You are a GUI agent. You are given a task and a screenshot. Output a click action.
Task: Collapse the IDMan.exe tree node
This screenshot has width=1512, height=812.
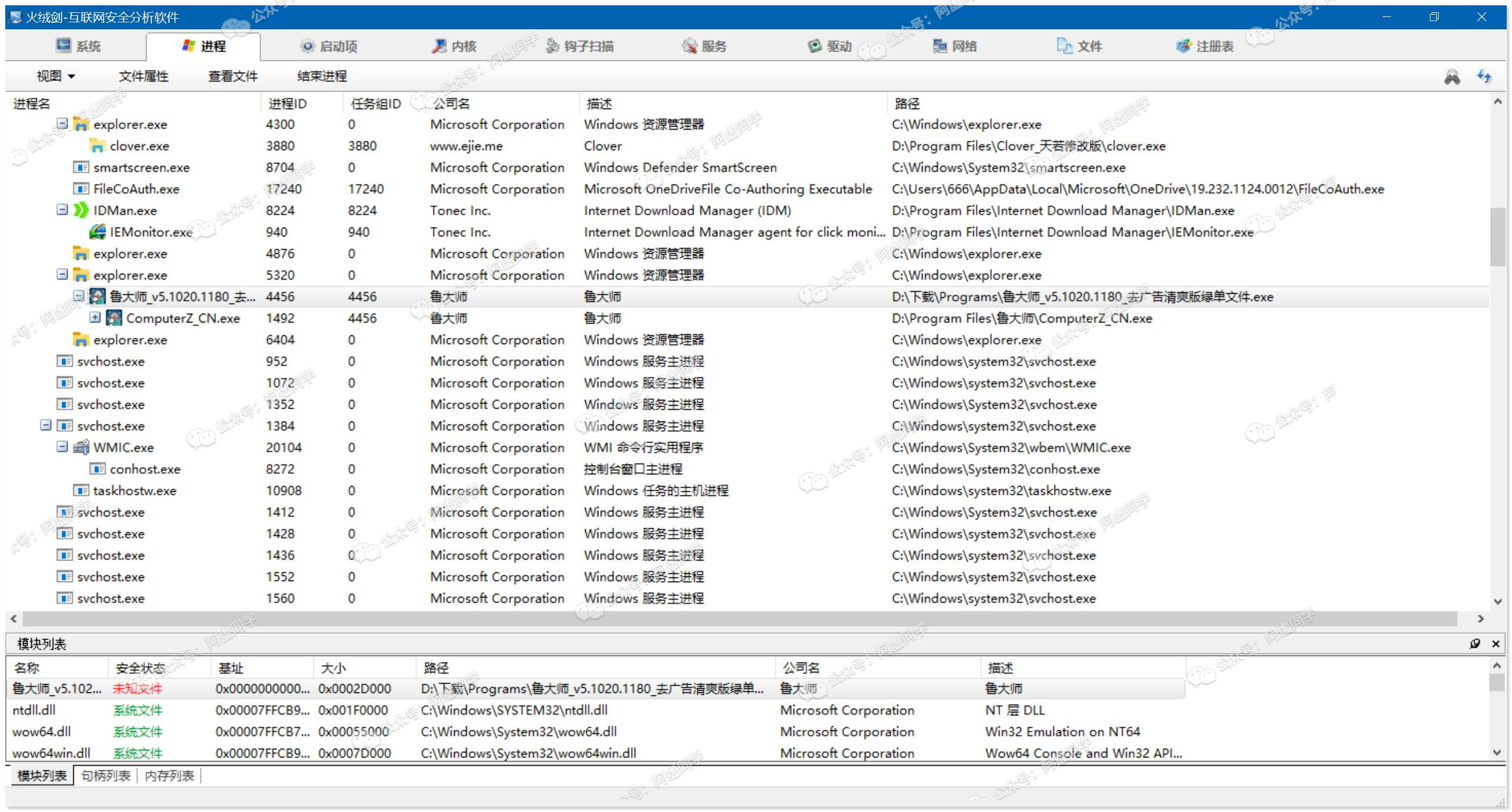tap(62, 209)
